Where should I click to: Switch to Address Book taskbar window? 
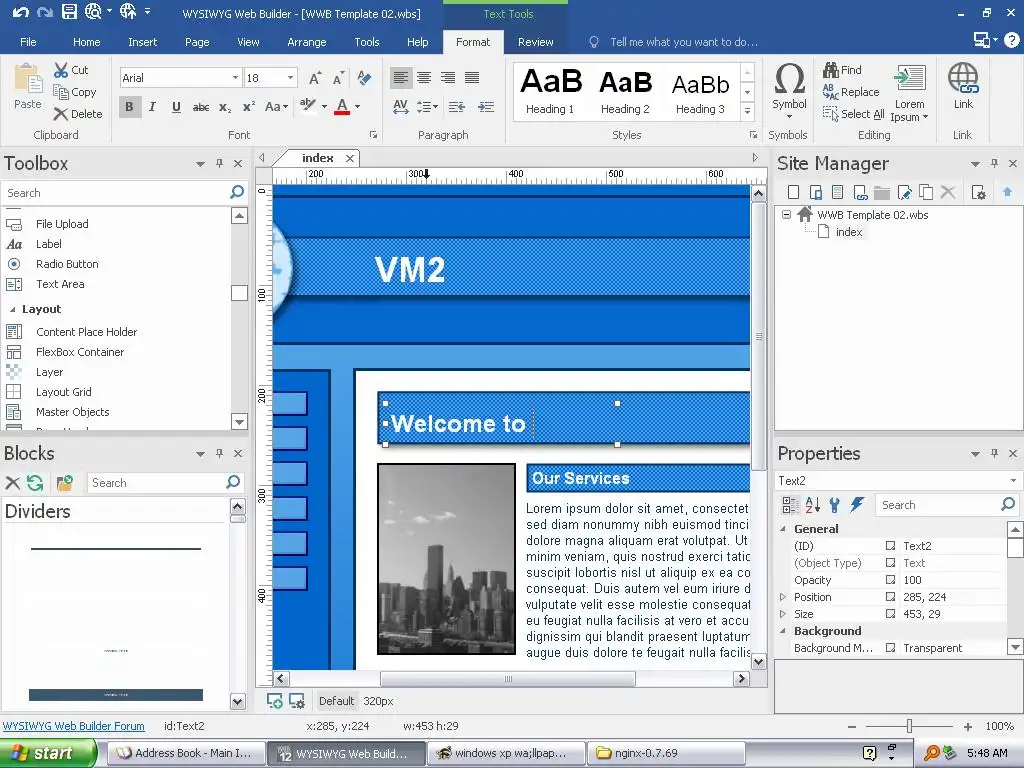tap(186, 753)
